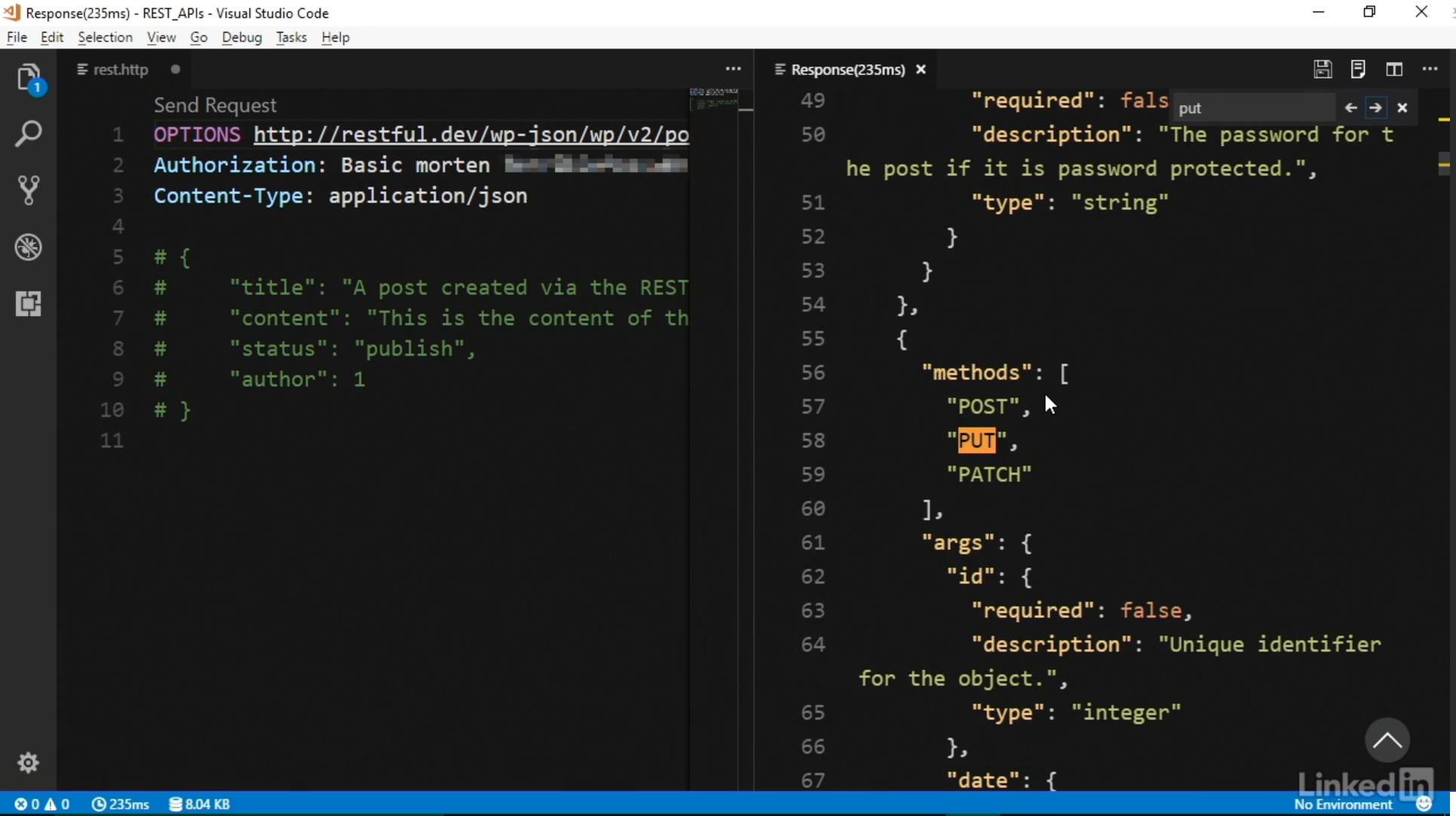1456x816 pixels.
Task: Open more actions for rest.http editor
Action: (733, 69)
